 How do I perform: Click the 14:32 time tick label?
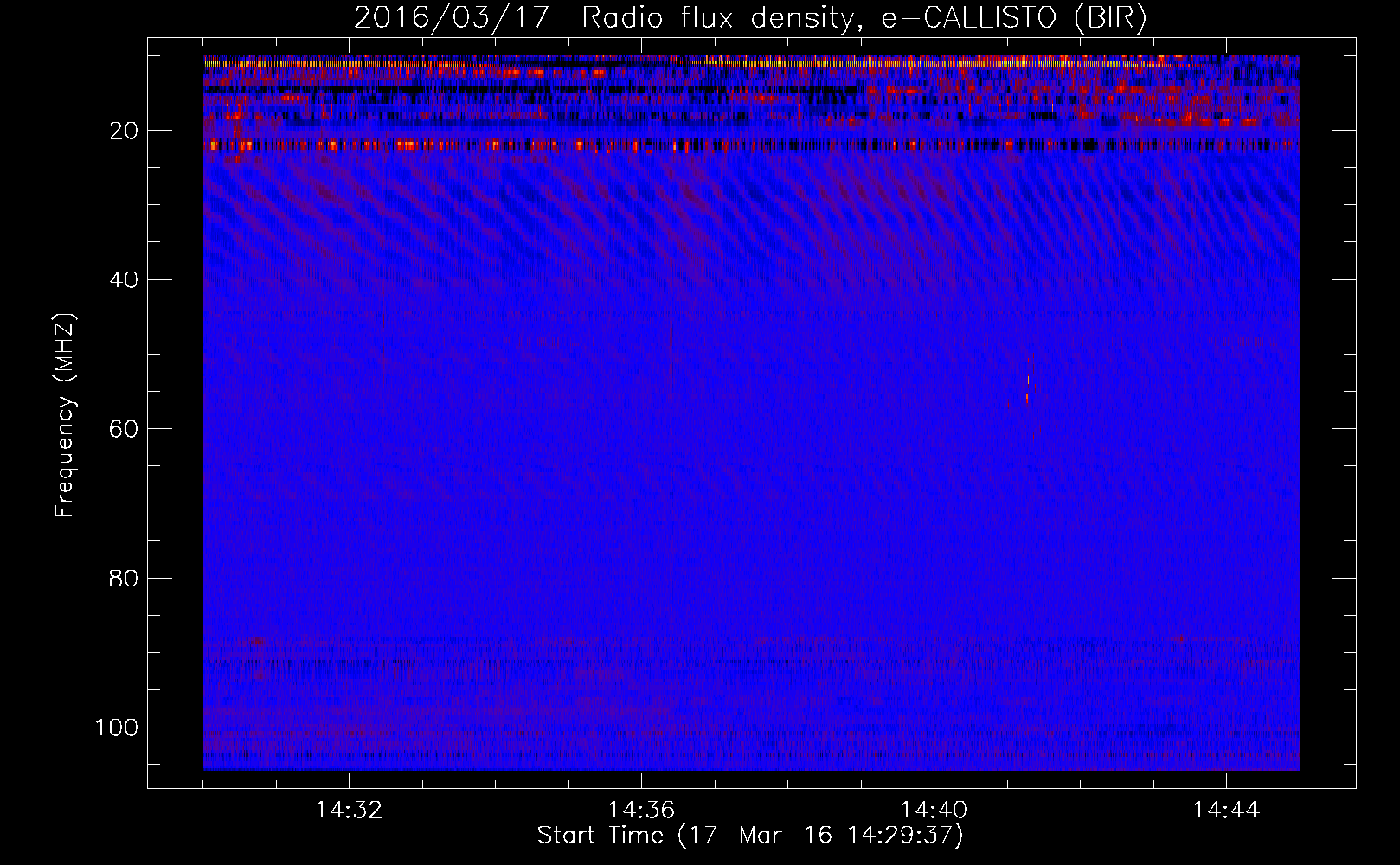click(x=349, y=811)
